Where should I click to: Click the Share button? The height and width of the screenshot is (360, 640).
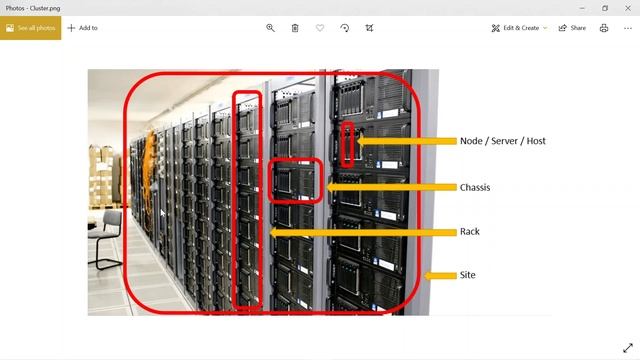point(572,28)
